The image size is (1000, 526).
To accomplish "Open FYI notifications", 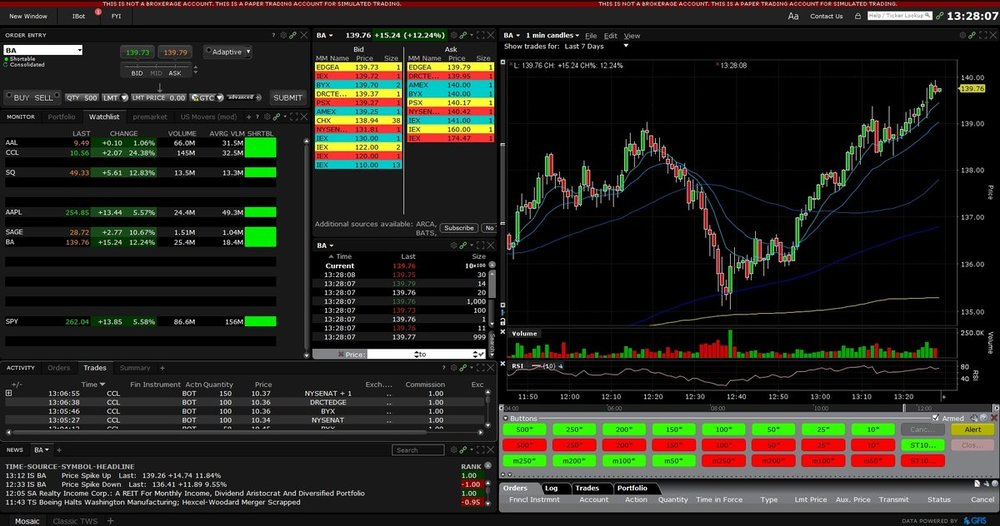I will coord(116,16).
